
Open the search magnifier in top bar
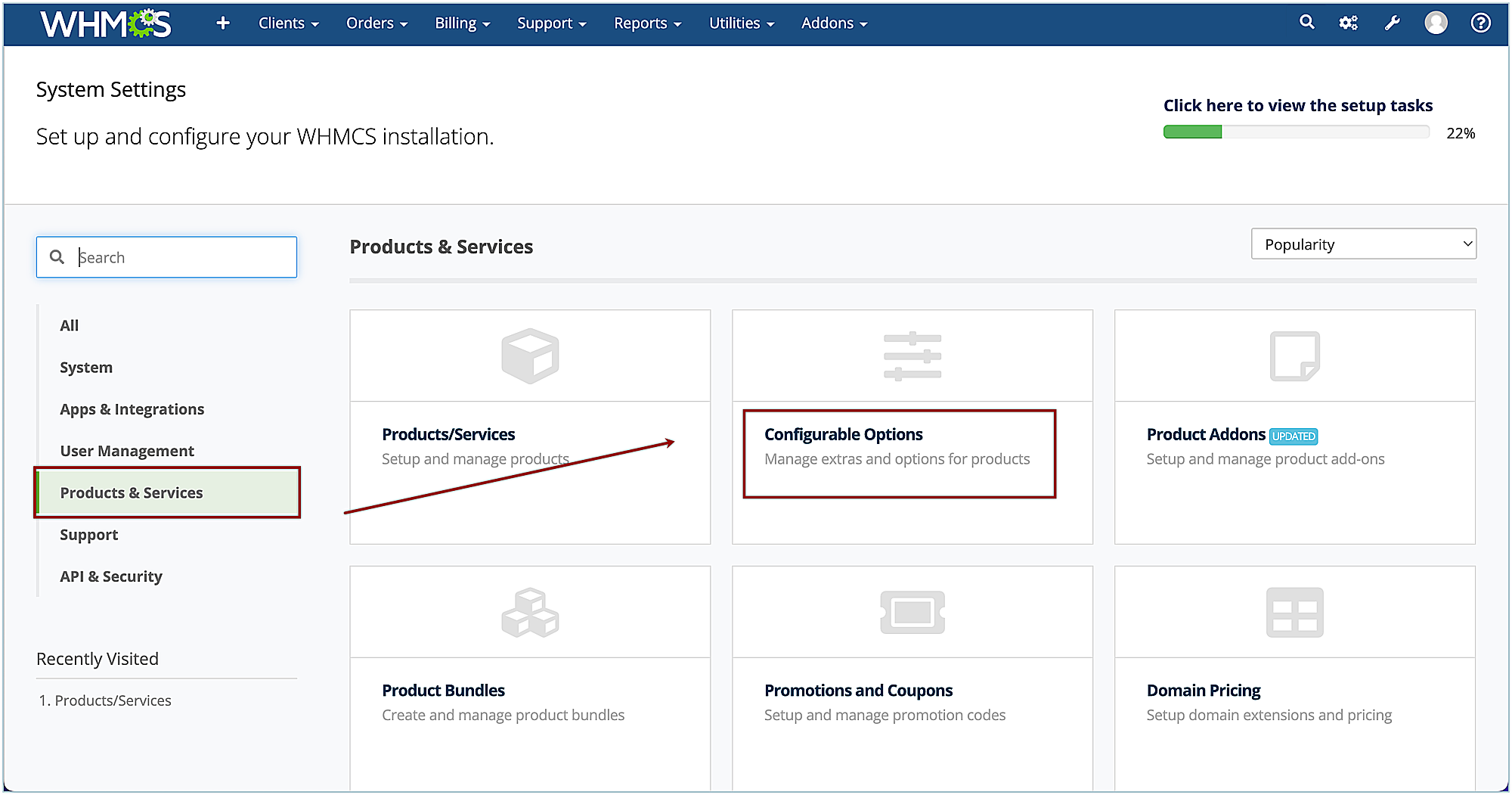click(x=1306, y=23)
